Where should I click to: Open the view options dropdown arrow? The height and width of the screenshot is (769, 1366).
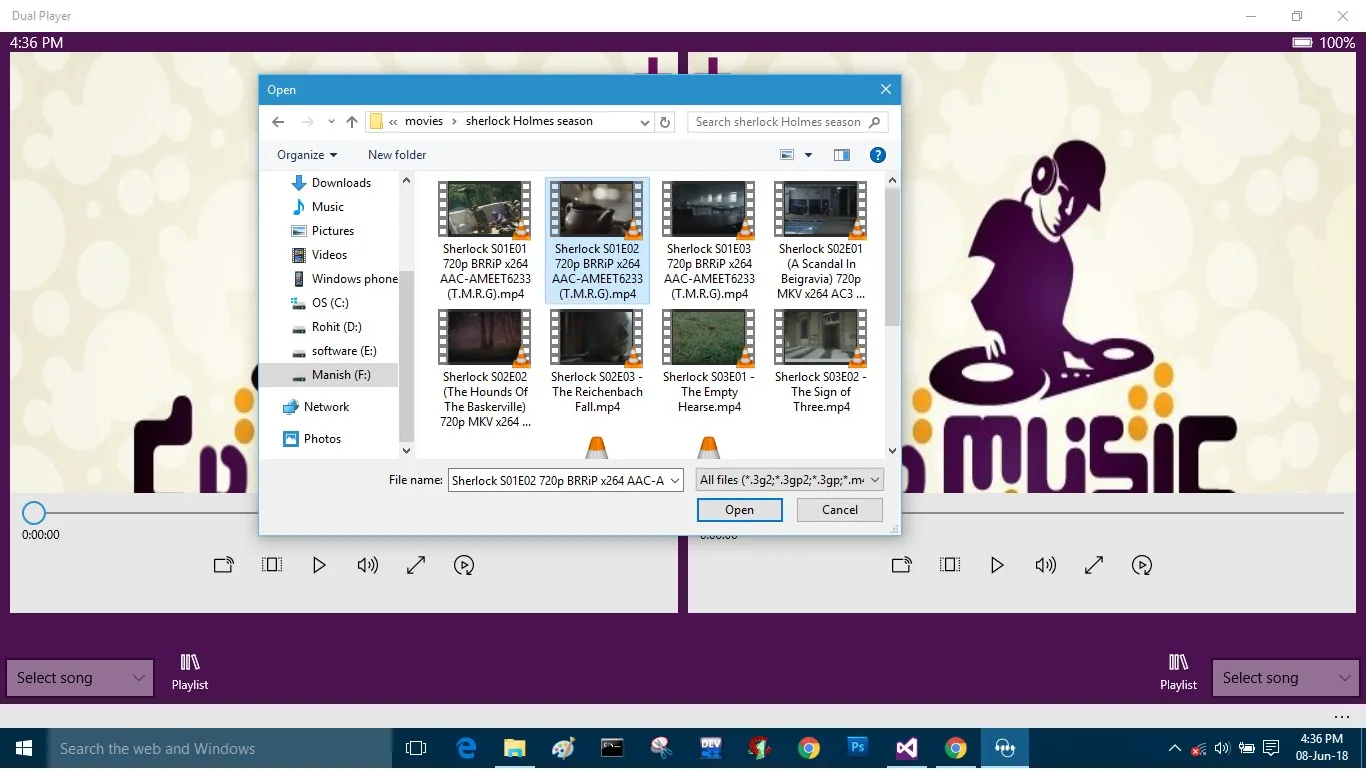point(808,155)
